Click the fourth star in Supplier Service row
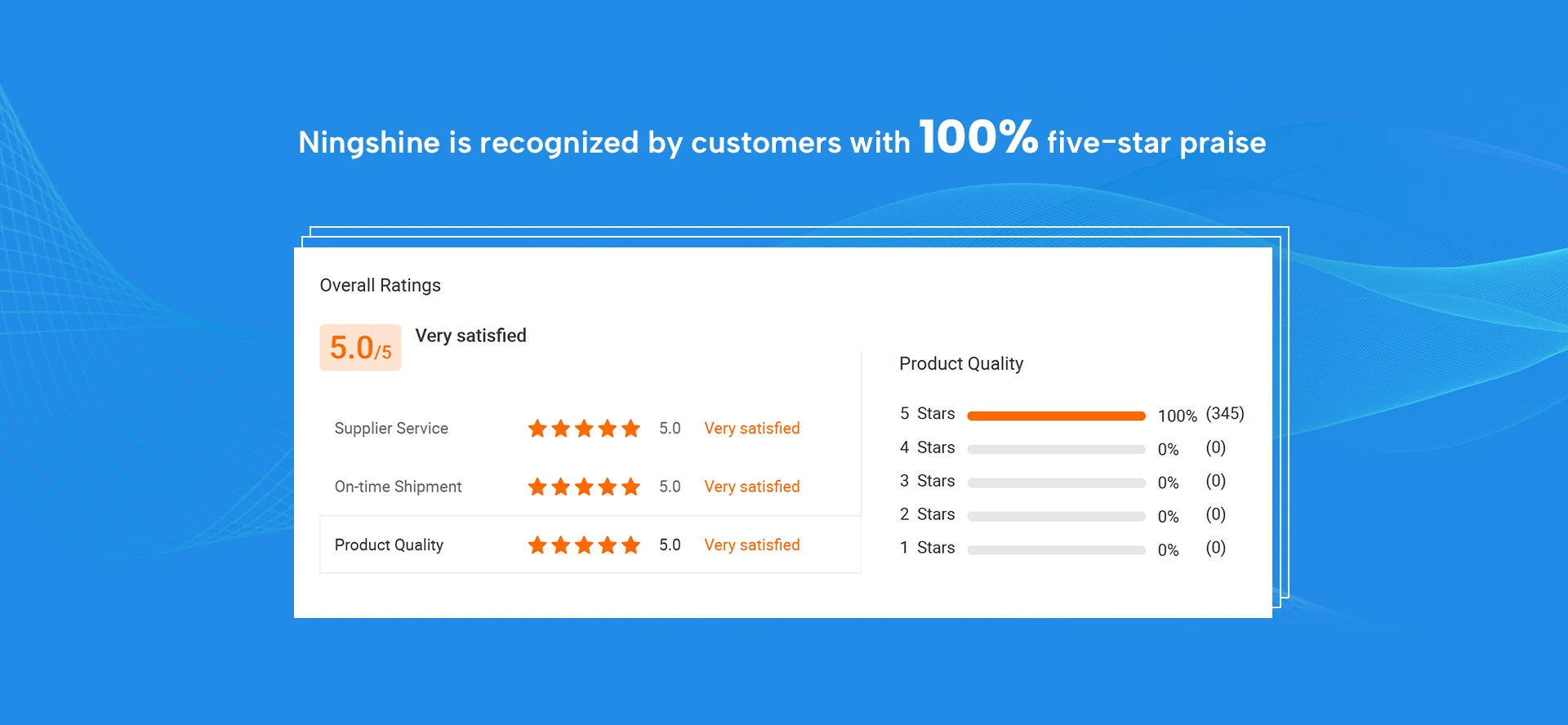Image resolution: width=1568 pixels, height=725 pixels. point(608,429)
